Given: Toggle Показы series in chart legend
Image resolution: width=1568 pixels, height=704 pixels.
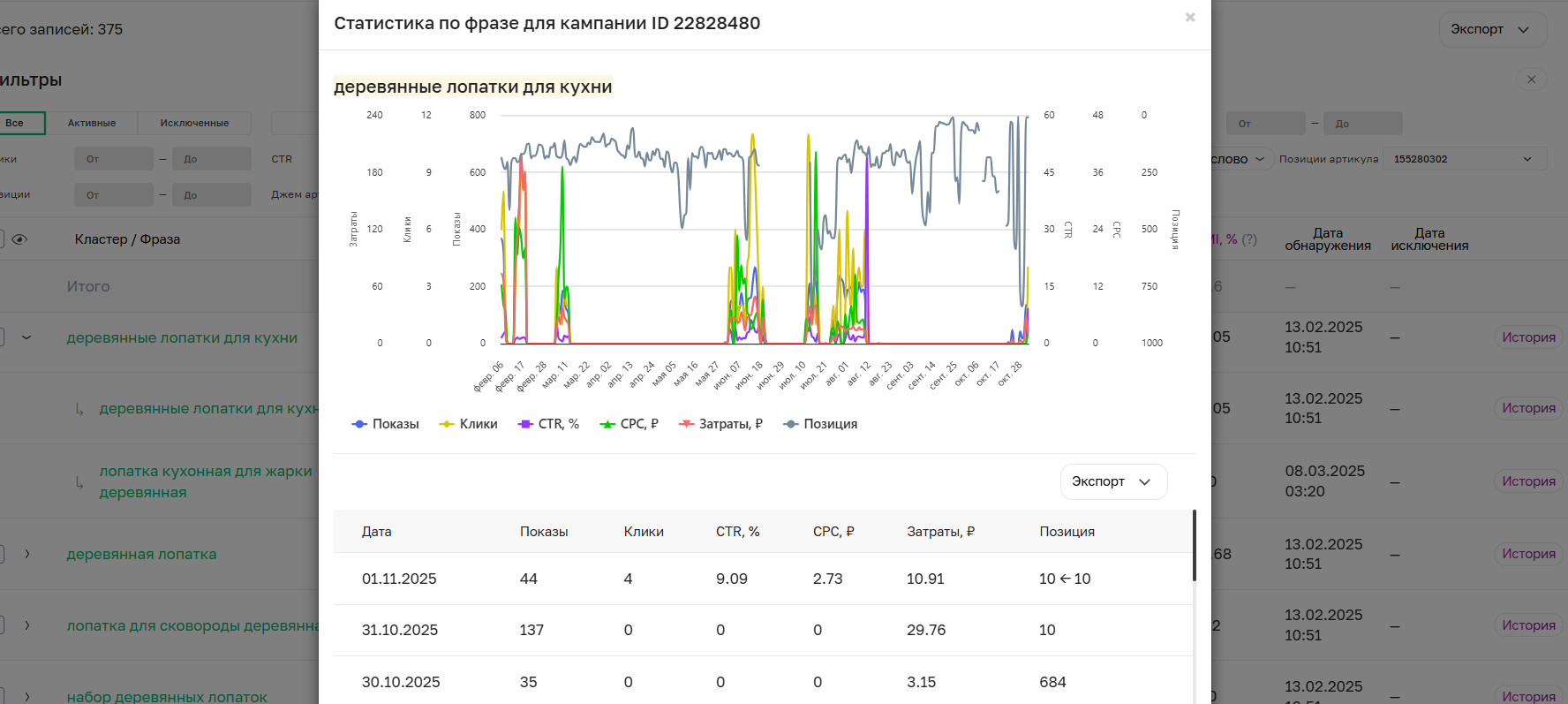Looking at the screenshot, I should point(386,424).
